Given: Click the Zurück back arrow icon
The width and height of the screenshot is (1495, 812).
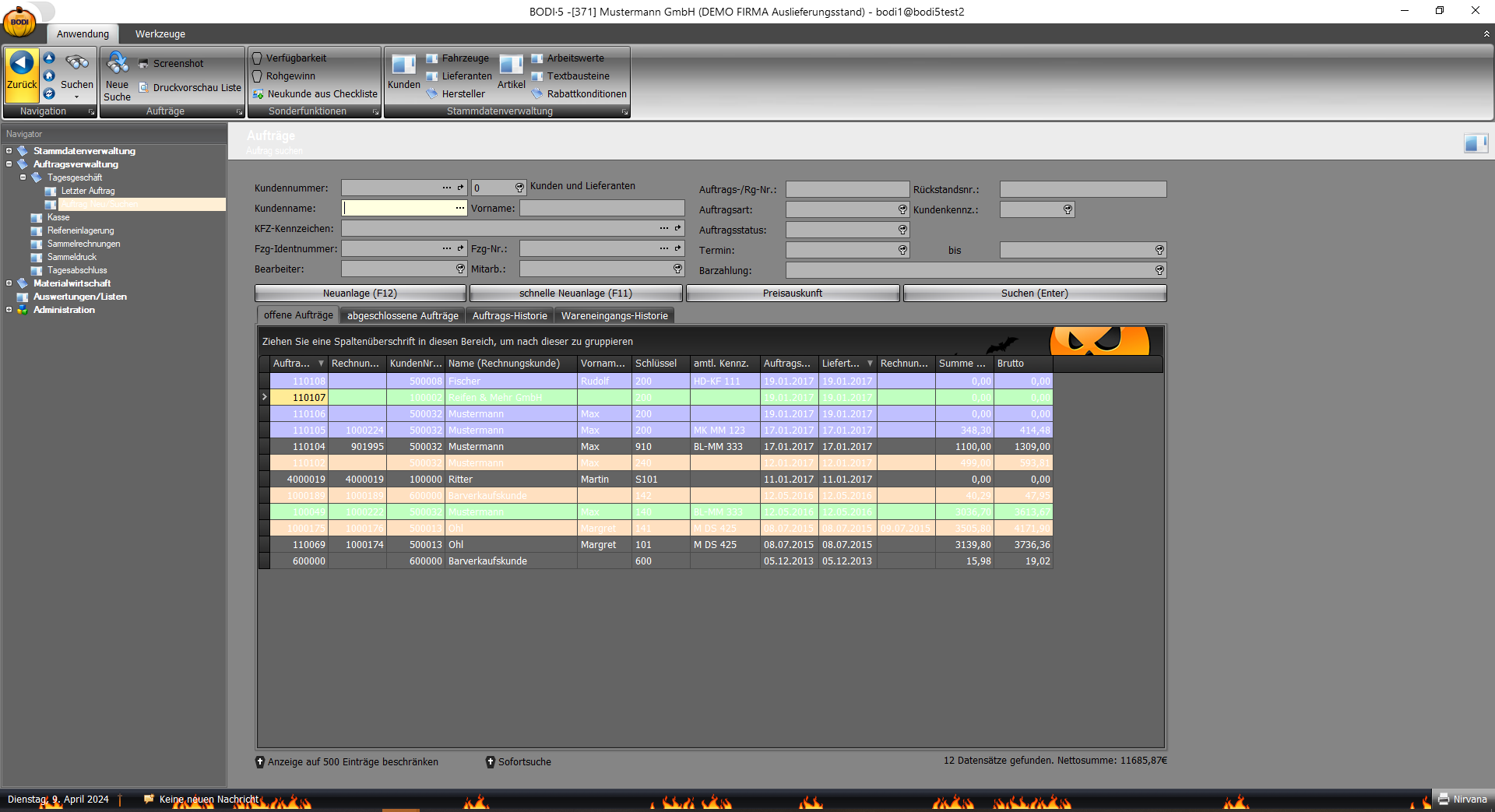Looking at the screenshot, I should pyautogui.click(x=22, y=64).
